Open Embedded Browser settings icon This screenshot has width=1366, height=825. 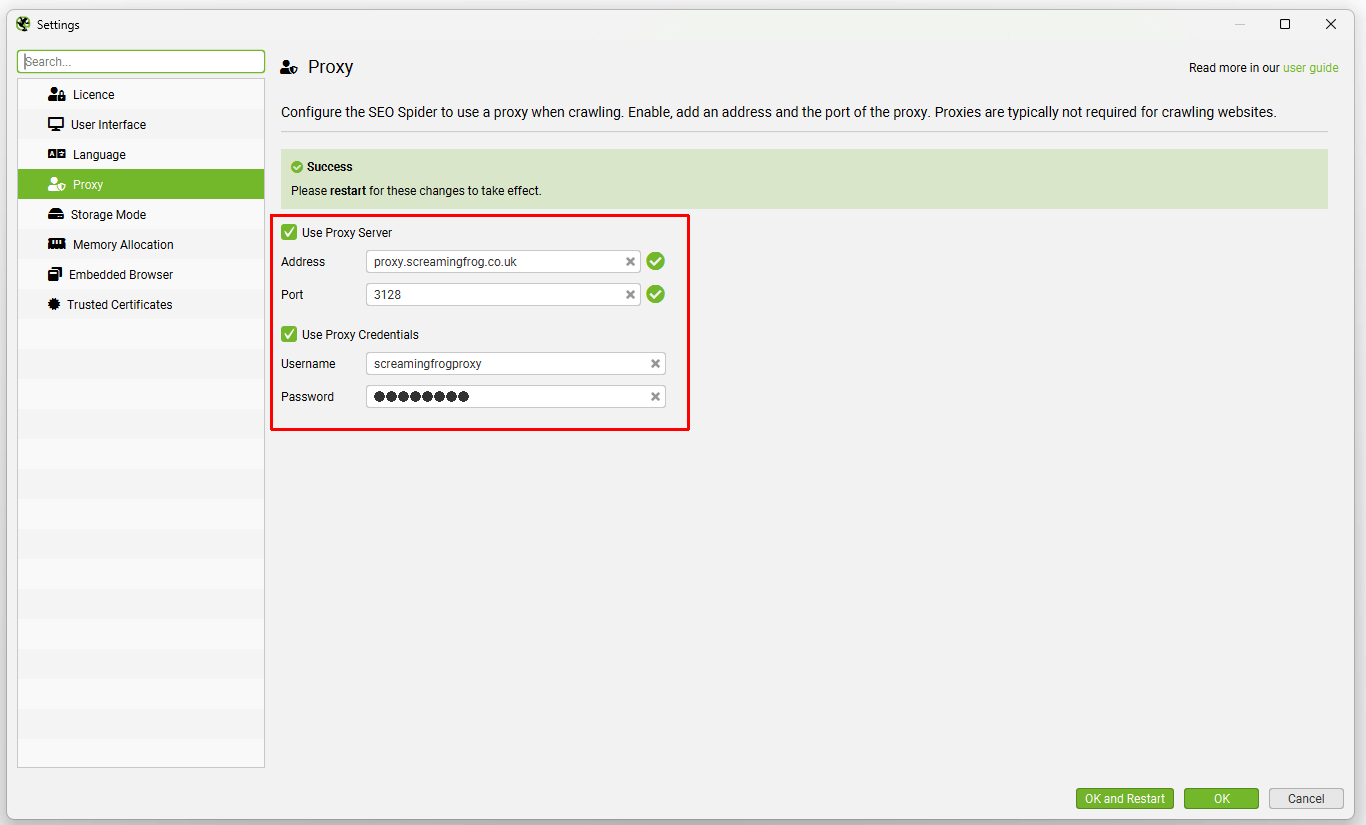(x=55, y=274)
